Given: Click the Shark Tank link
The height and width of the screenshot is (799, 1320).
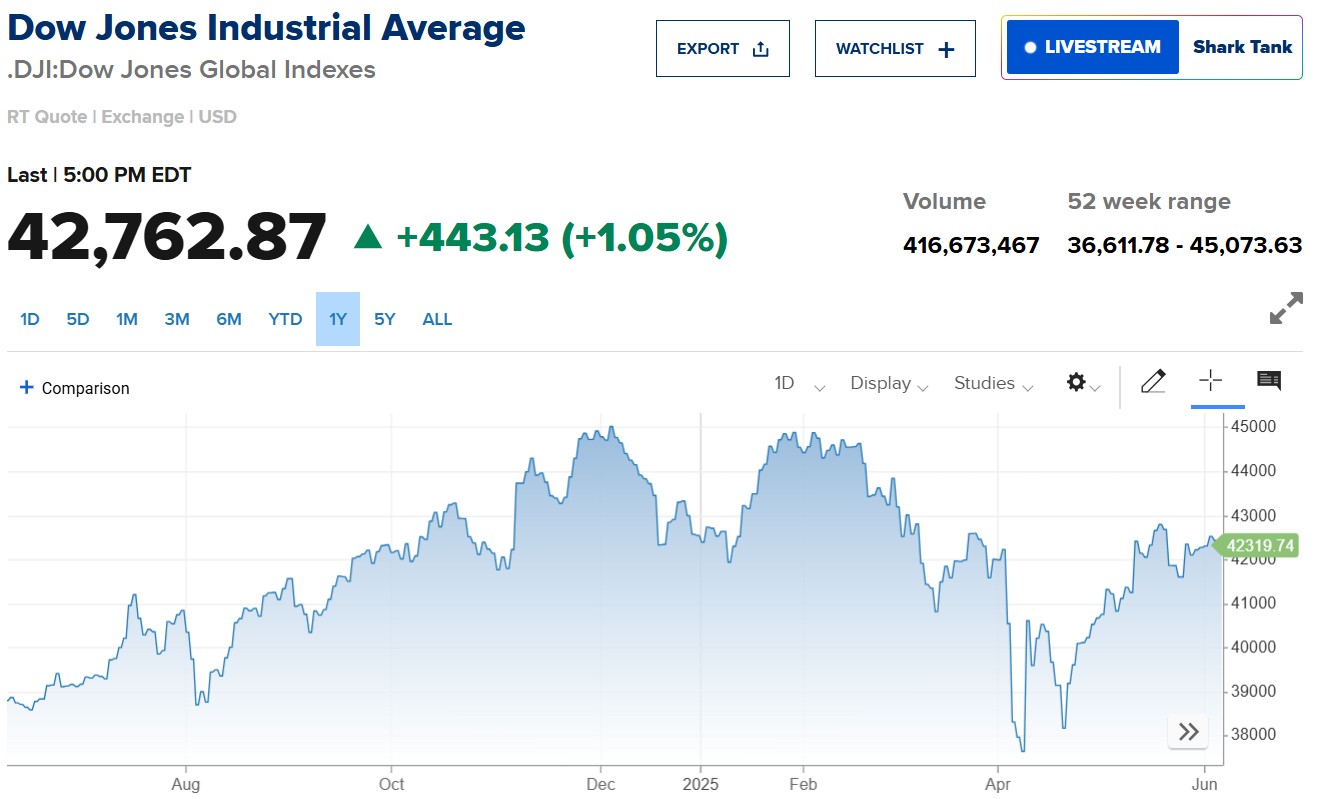Looking at the screenshot, I should coord(1242,47).
